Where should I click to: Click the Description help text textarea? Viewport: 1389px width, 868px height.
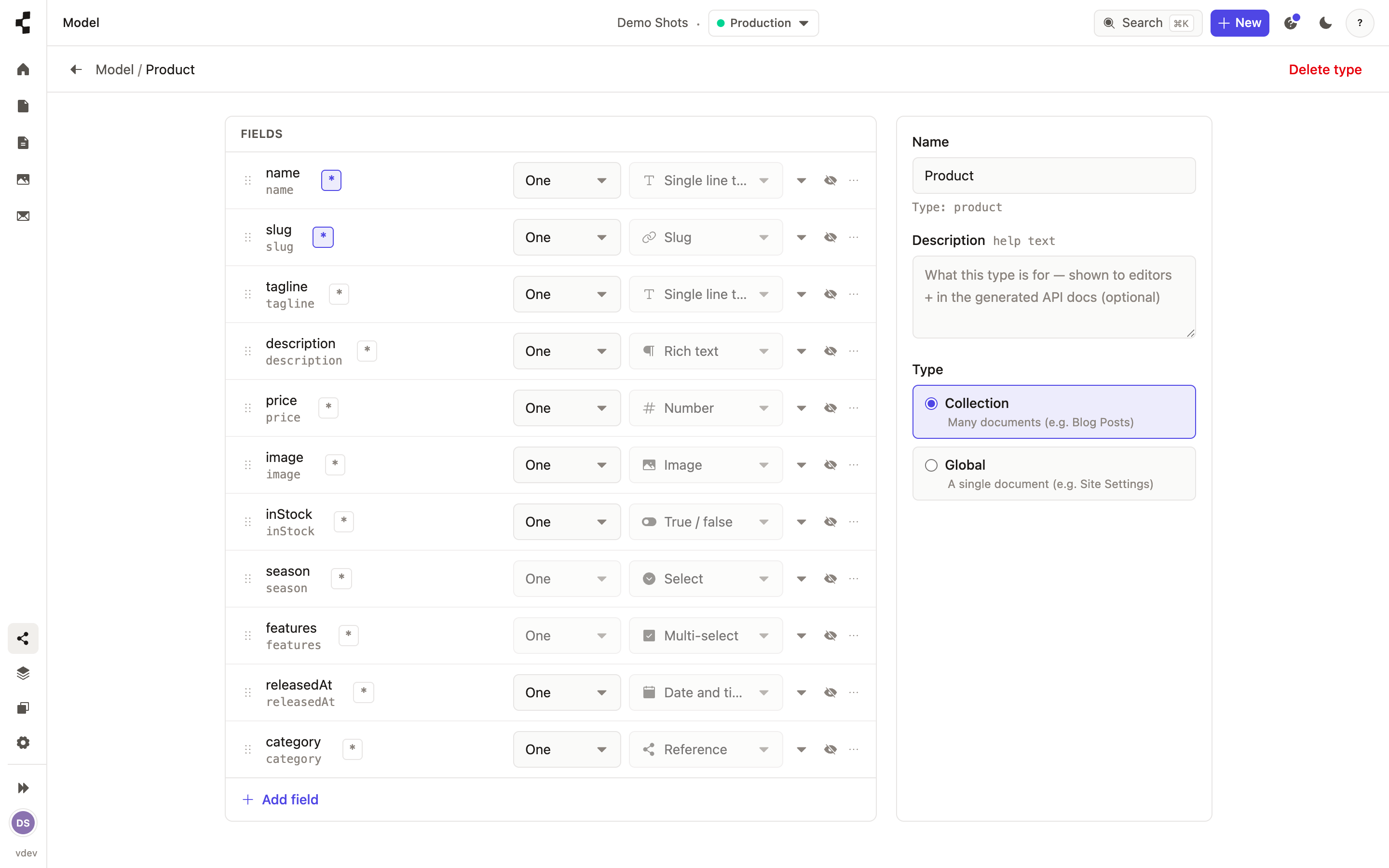point(1054,297)
